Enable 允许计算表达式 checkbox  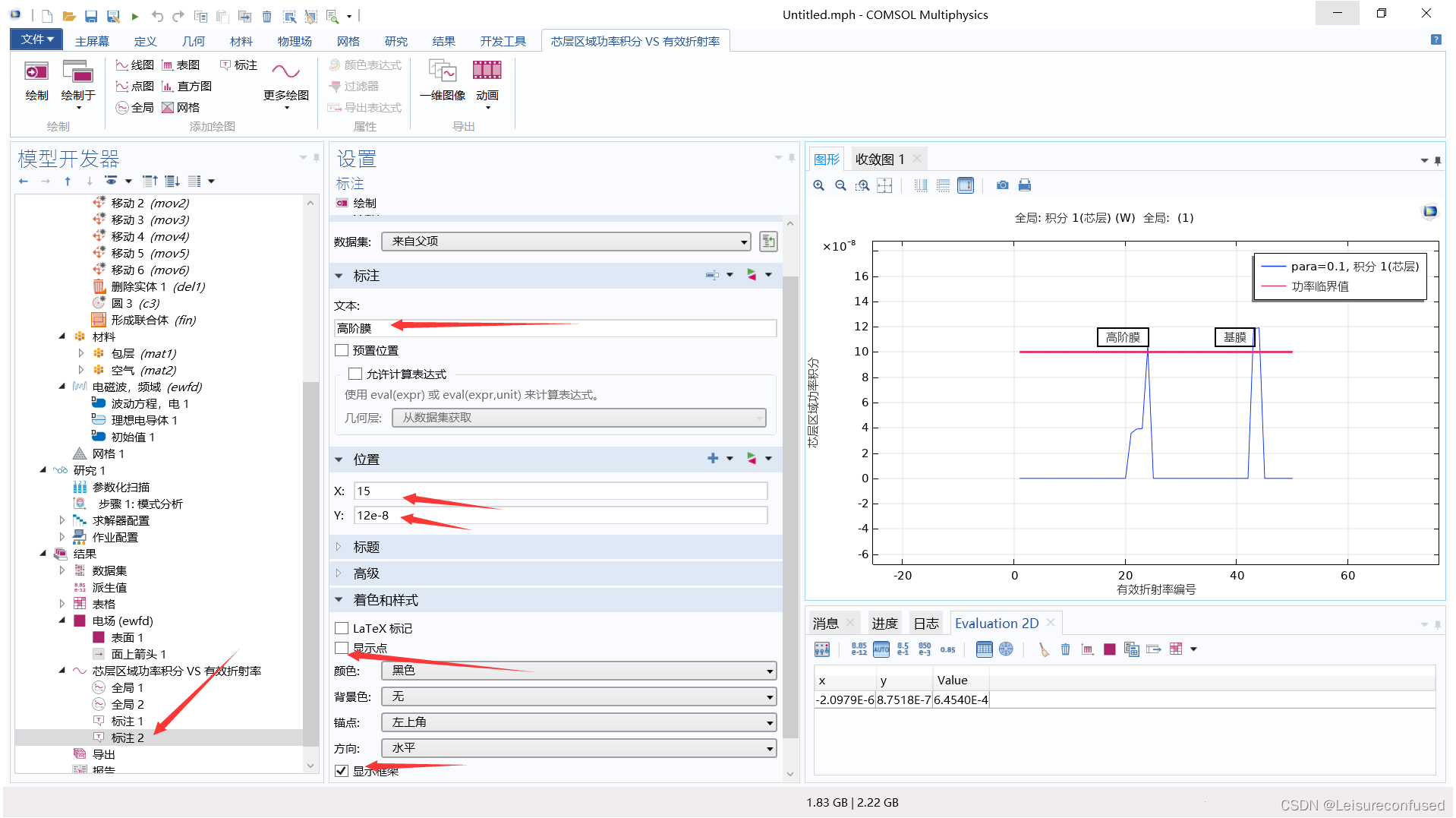(x=355, y=374)
